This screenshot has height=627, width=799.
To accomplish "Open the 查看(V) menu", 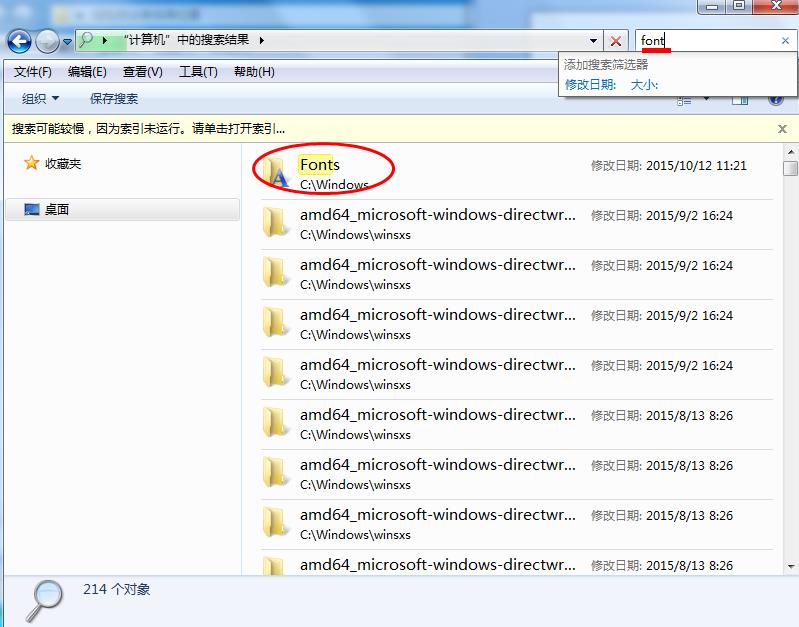I will [143, 72].
